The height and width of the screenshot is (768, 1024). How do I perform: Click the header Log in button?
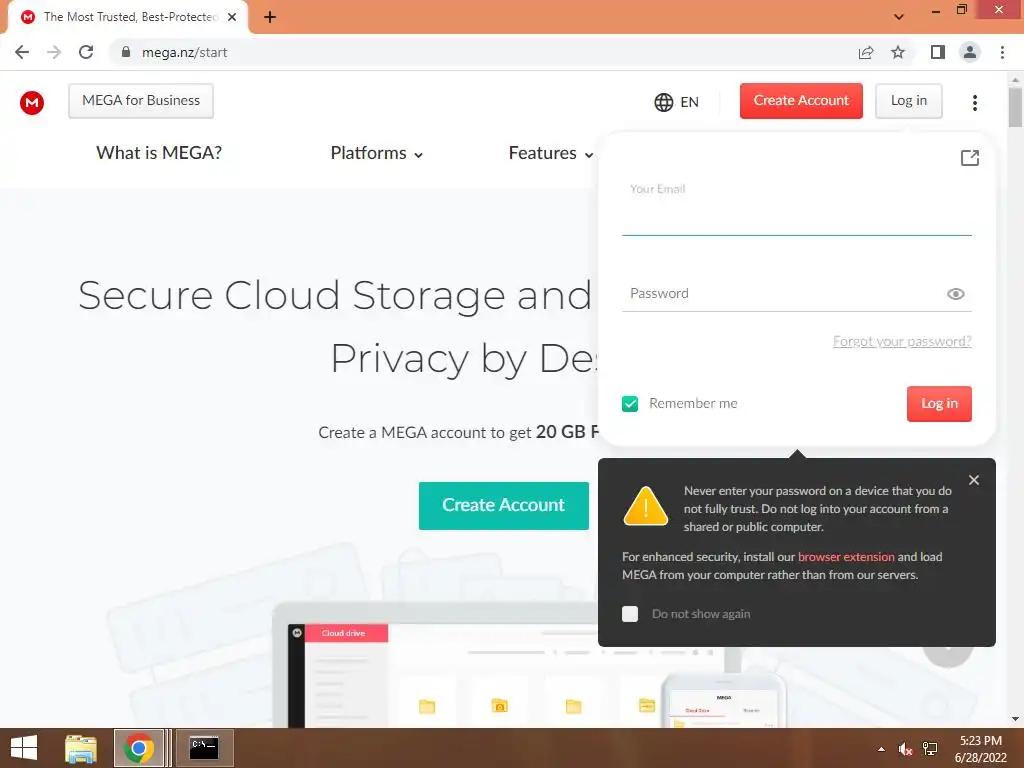point(908,101)
